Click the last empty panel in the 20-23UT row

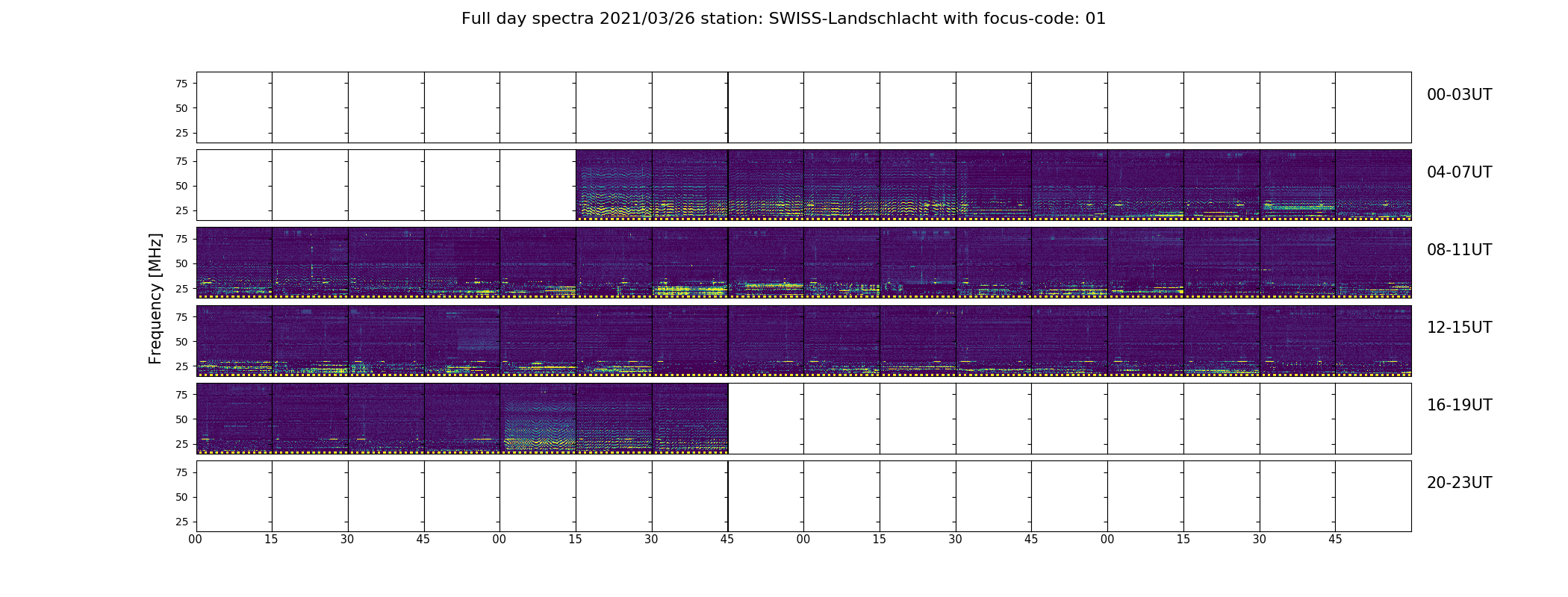pos(1373,496)
